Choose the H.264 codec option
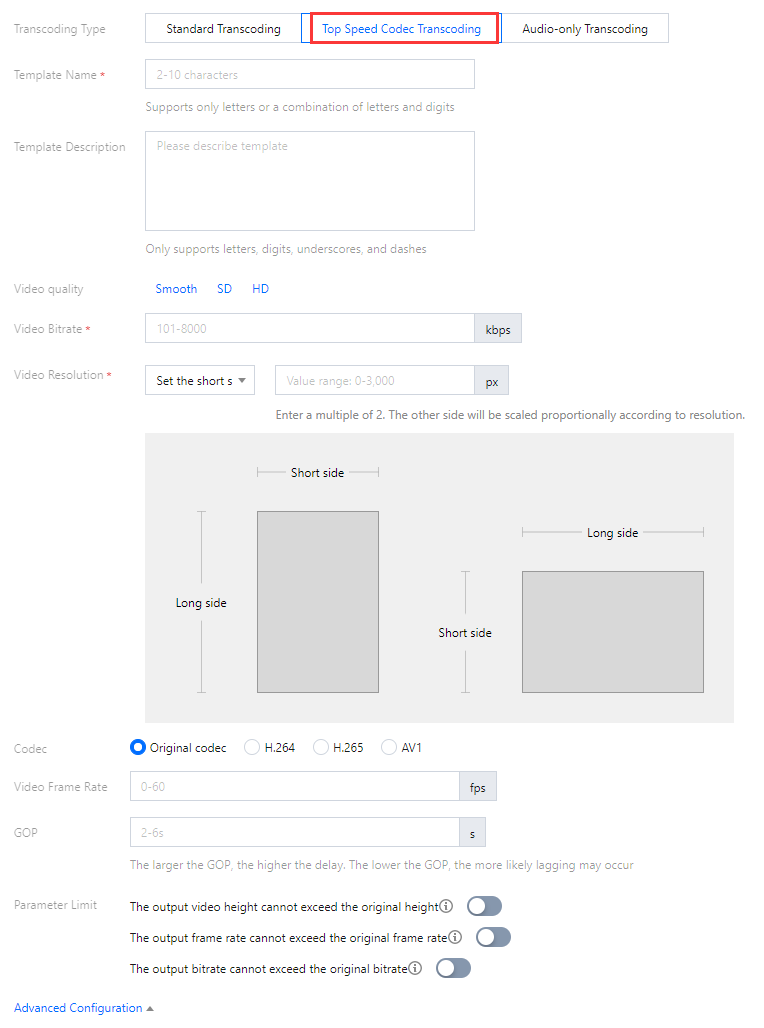The width and height of the screenshot is (764, 1028). click(x=253, y=748)
